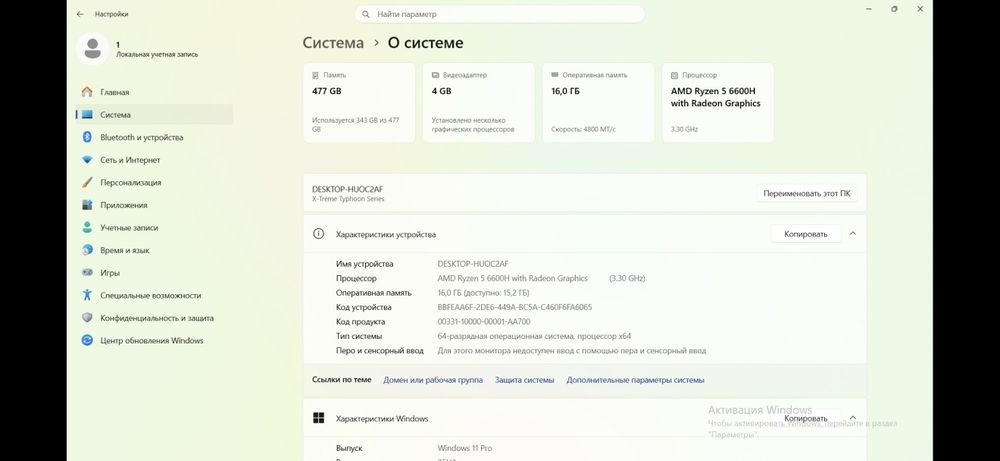Click the Windows logo beside Характеристики Windows
This screenshot has width=1000, height=461.
pyautogui.click(x=318, y=418)
